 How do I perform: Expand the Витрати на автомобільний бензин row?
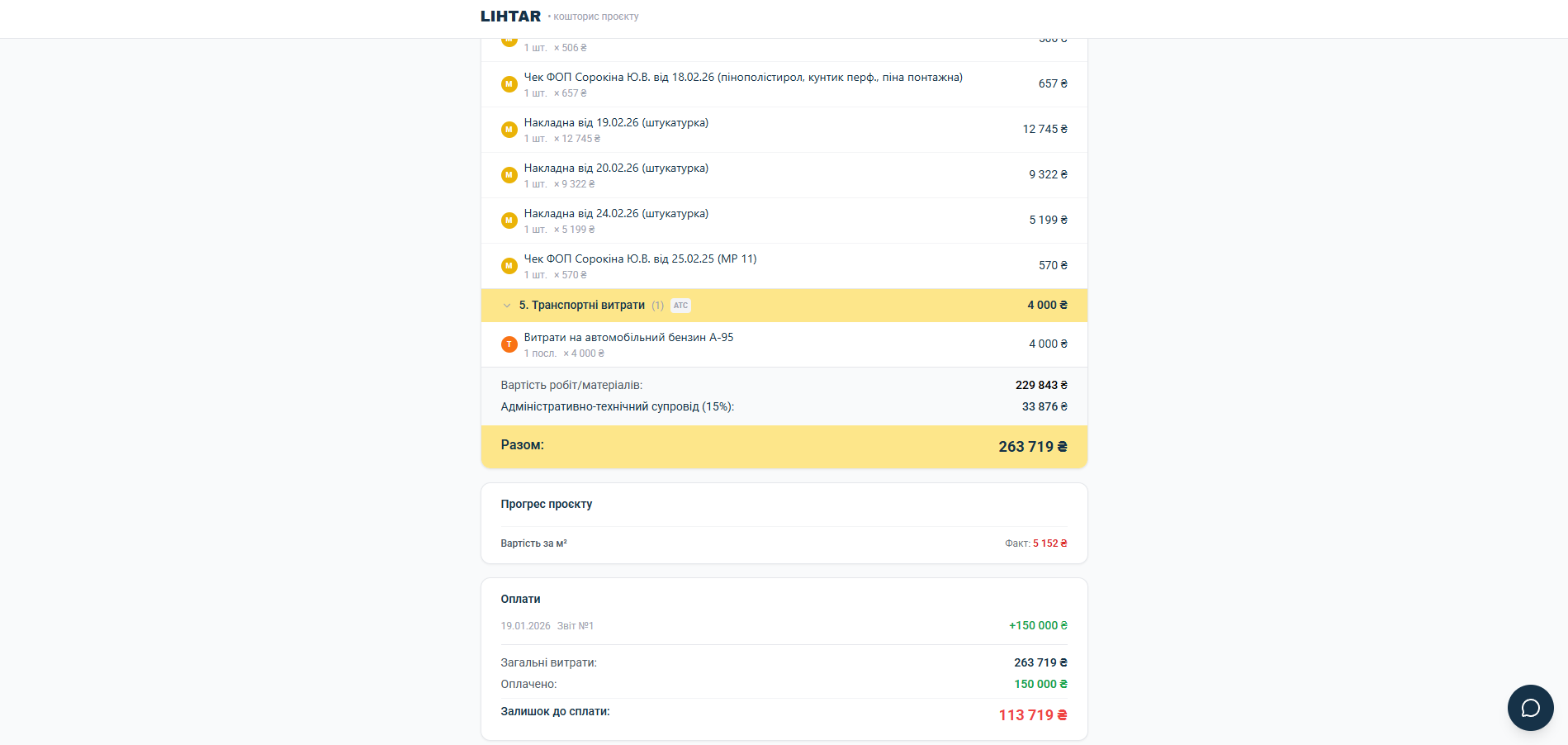[x=628, y=337]
